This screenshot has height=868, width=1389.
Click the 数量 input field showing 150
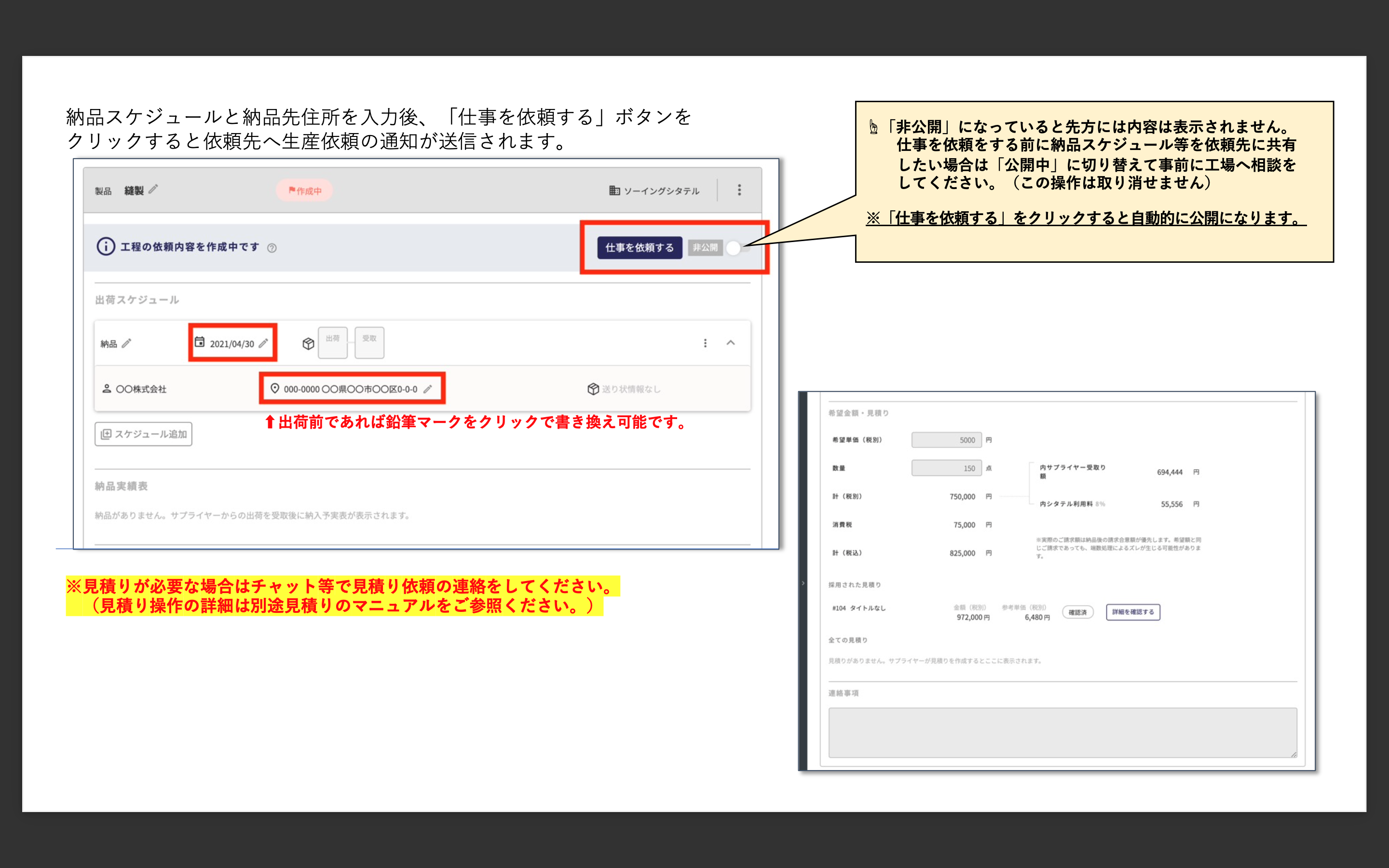point(946,468)
